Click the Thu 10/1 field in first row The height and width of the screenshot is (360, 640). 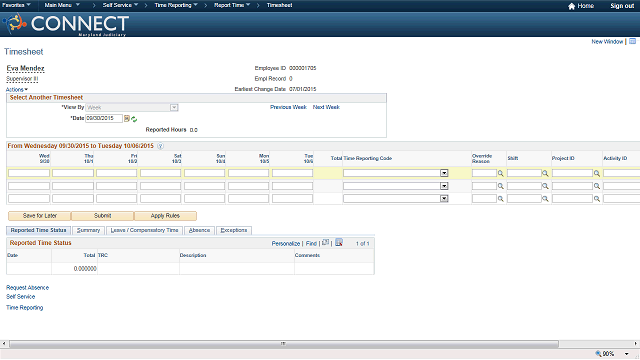[73, 173]
